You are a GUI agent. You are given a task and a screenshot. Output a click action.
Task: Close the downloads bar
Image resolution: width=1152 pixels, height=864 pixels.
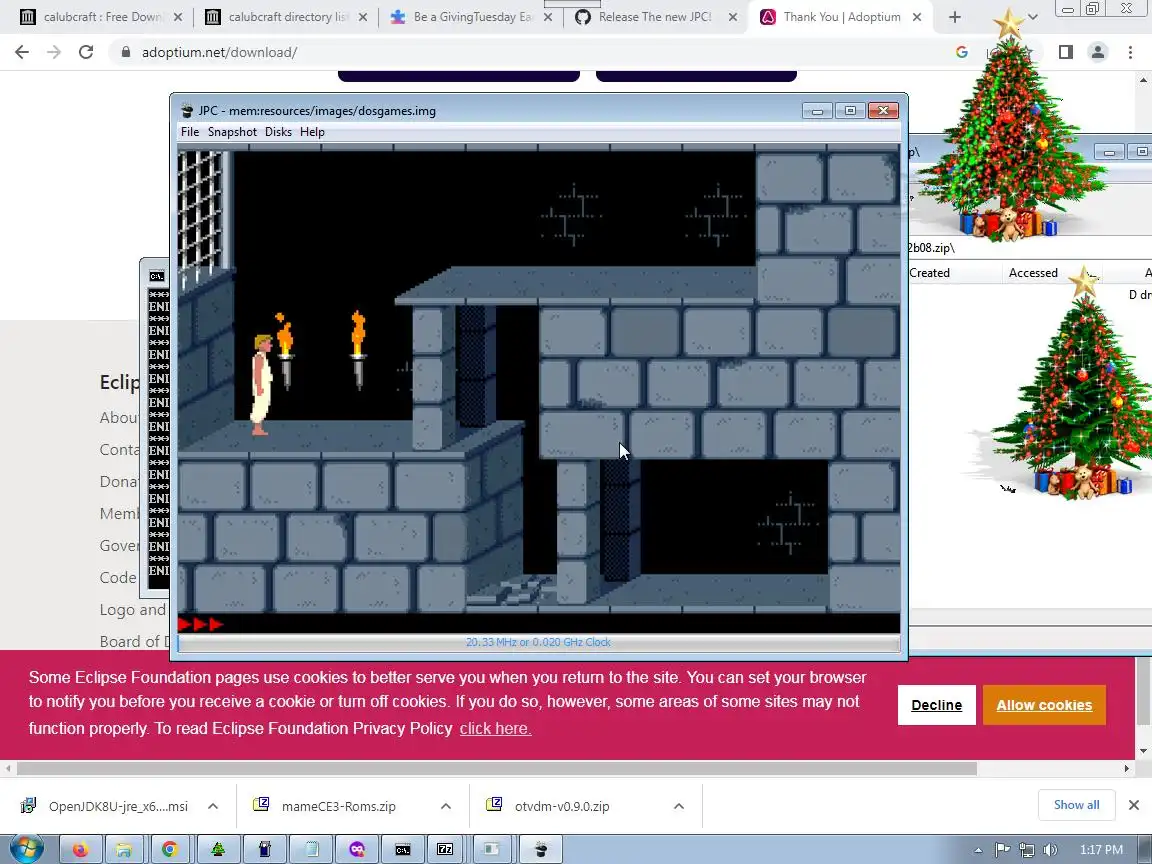1134,805
